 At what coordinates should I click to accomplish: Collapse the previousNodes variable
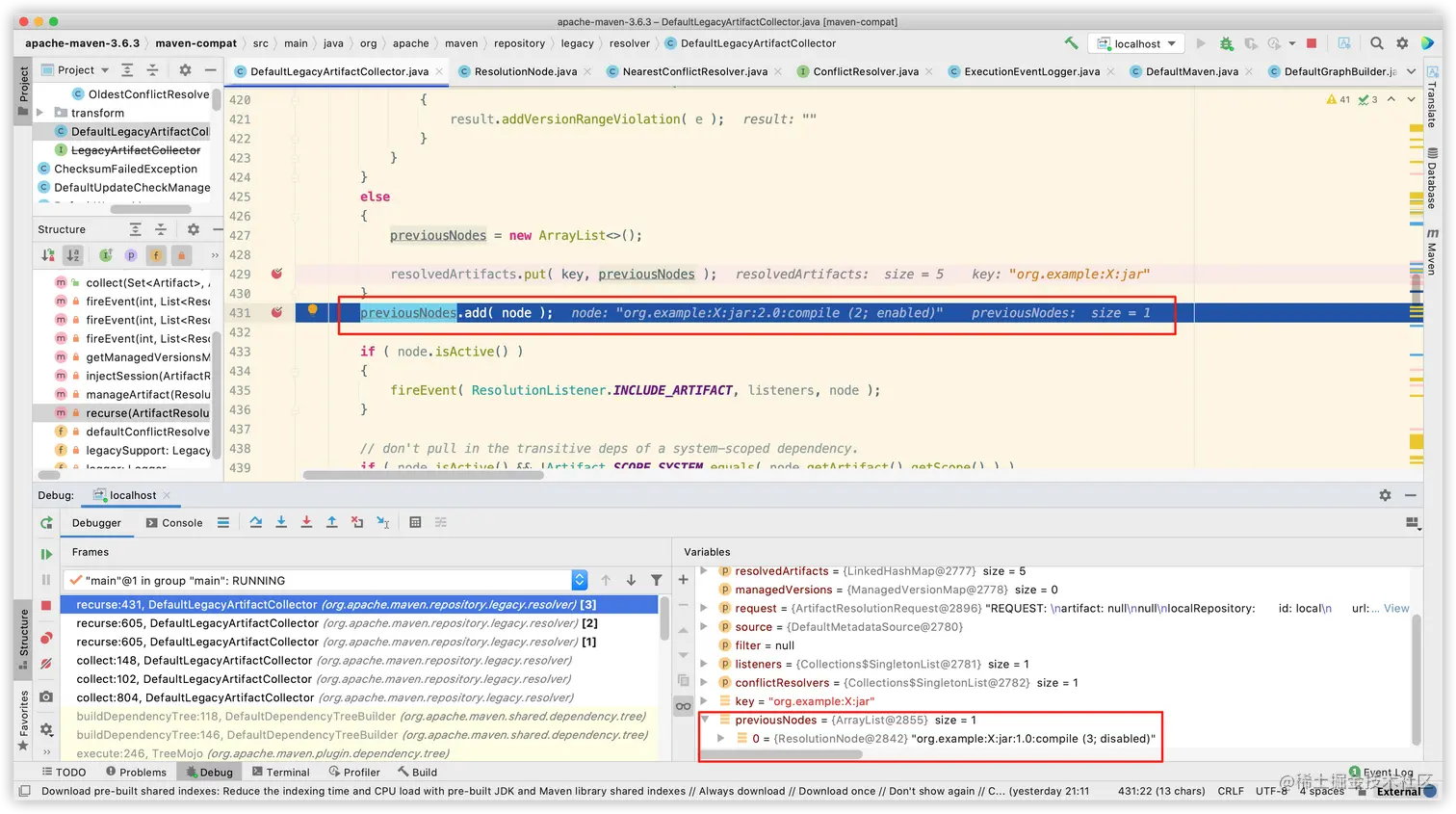click(x=704, y=720)
